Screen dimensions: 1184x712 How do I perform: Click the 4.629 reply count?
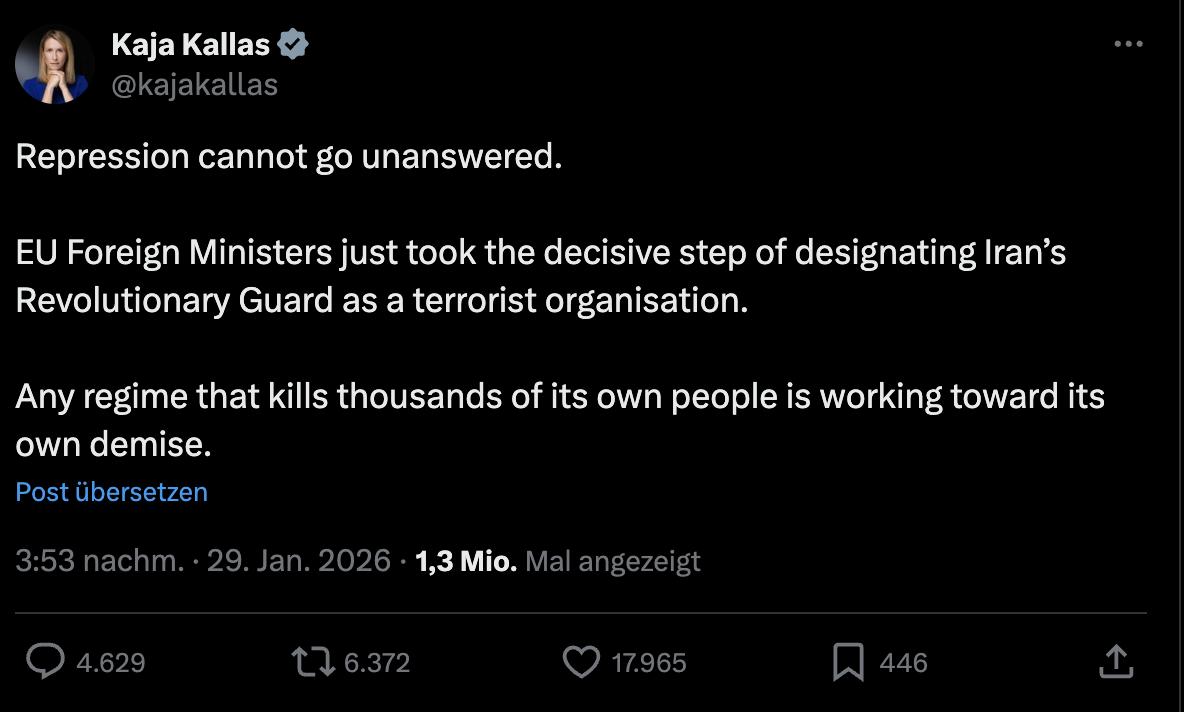[x=111, y=662]
